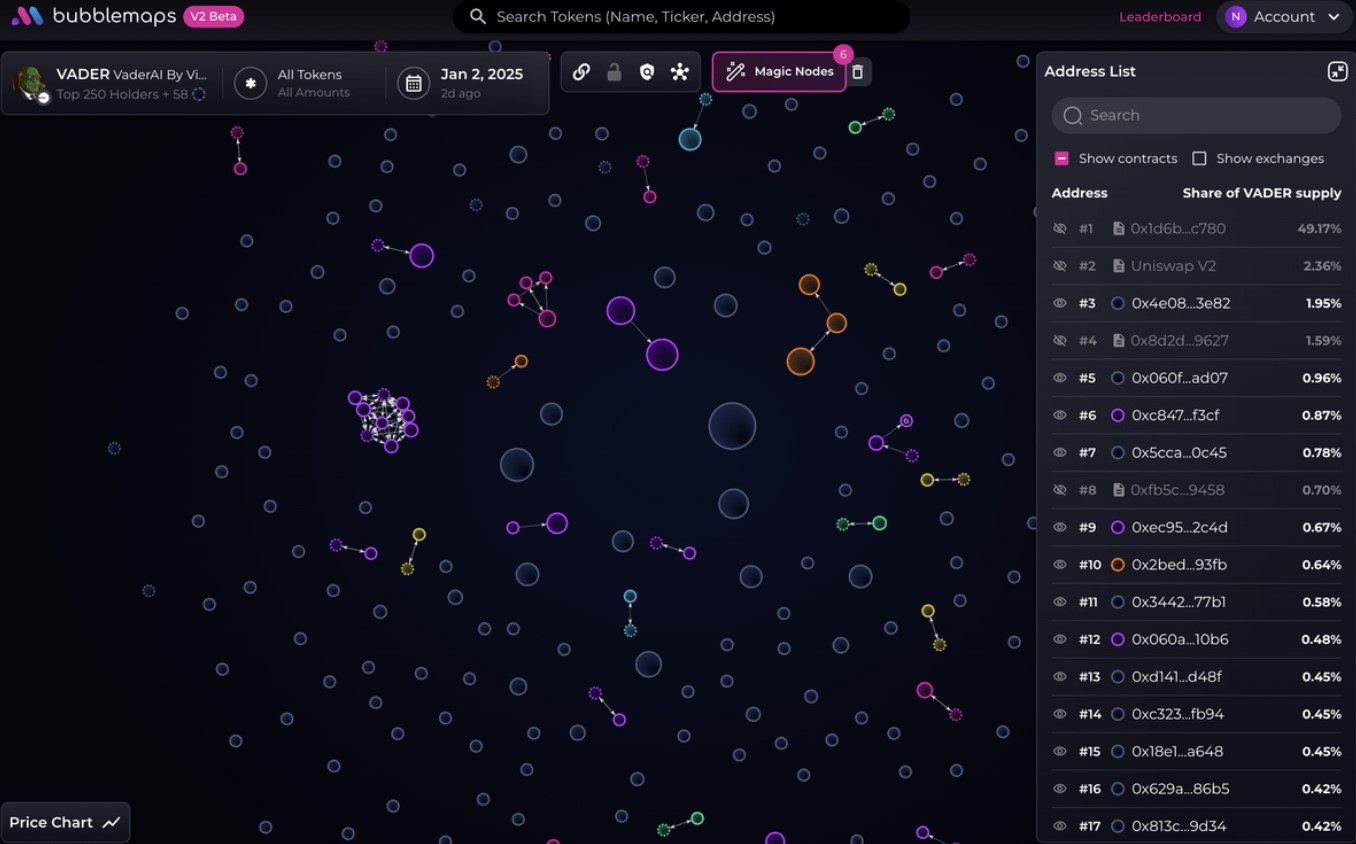The height and width of the screenshot is (844, 1356).
Task: Click the cluster nodes icon in toolbar
Action: click(x=680, y=72)
